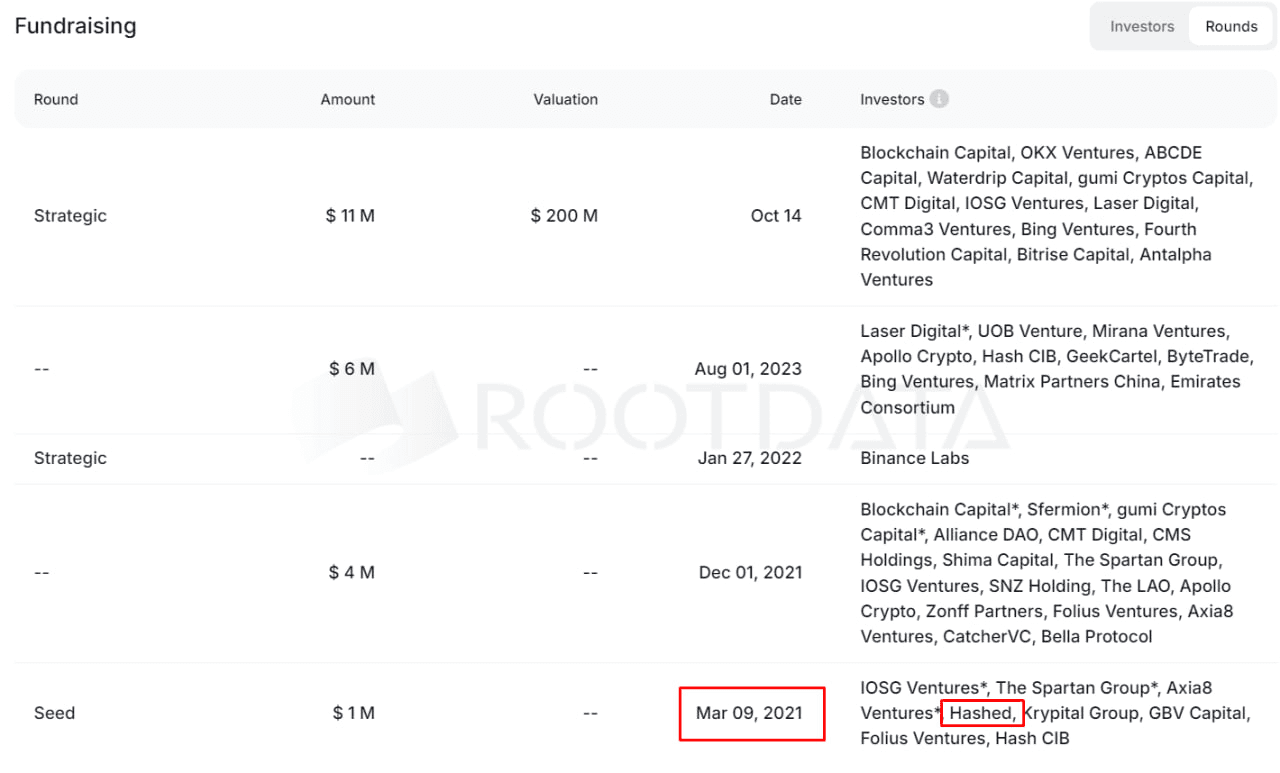
Task: Select the $ 6 M amount cell
Action: coord(352,369)
